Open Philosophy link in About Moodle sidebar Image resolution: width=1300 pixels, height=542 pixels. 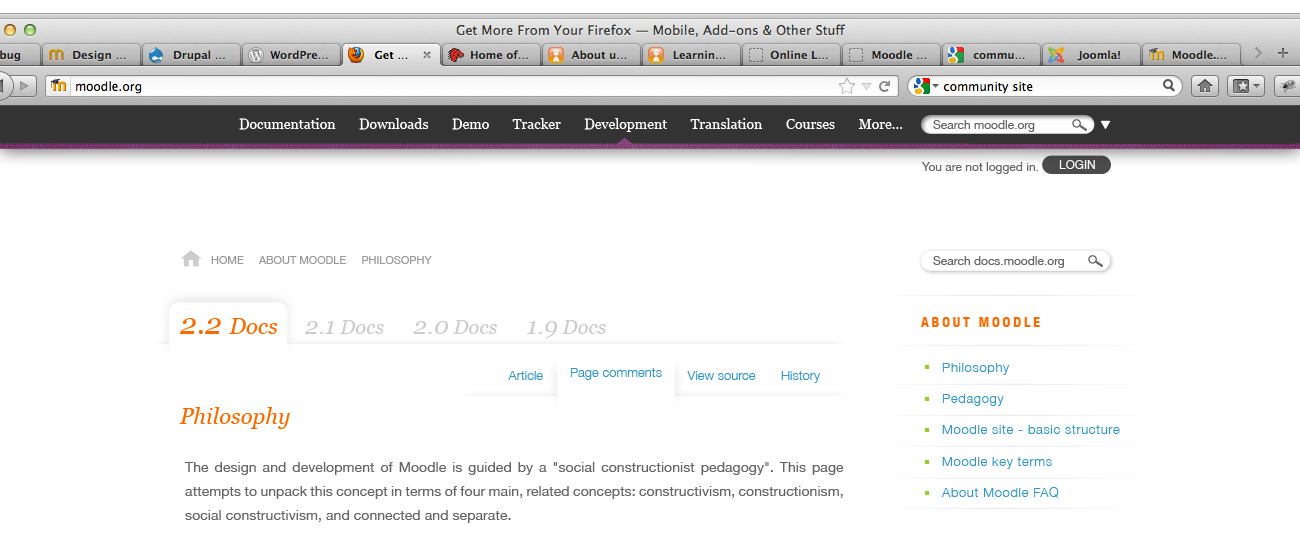(975, 368)
